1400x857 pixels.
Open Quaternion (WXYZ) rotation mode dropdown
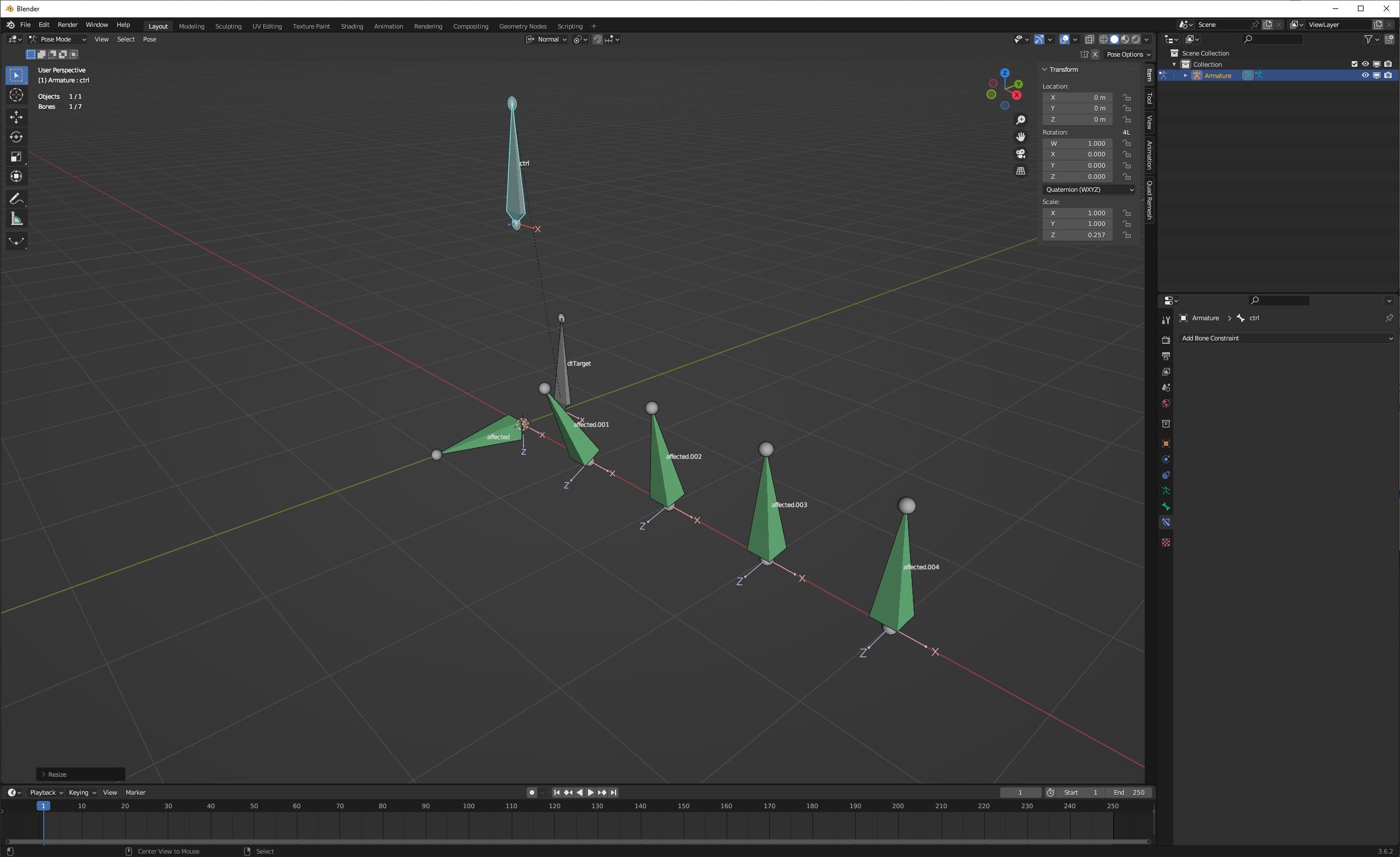click(x=1089, y=190)
